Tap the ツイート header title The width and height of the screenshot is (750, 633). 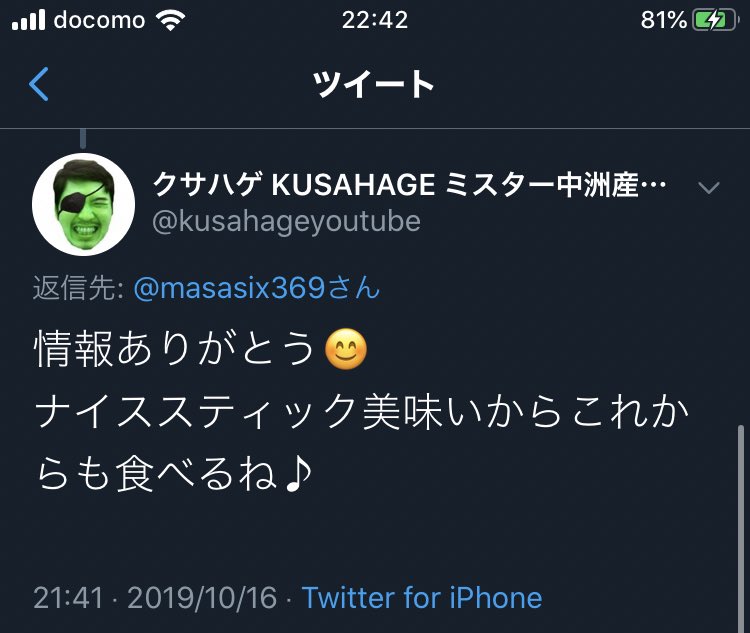(374, 84)
